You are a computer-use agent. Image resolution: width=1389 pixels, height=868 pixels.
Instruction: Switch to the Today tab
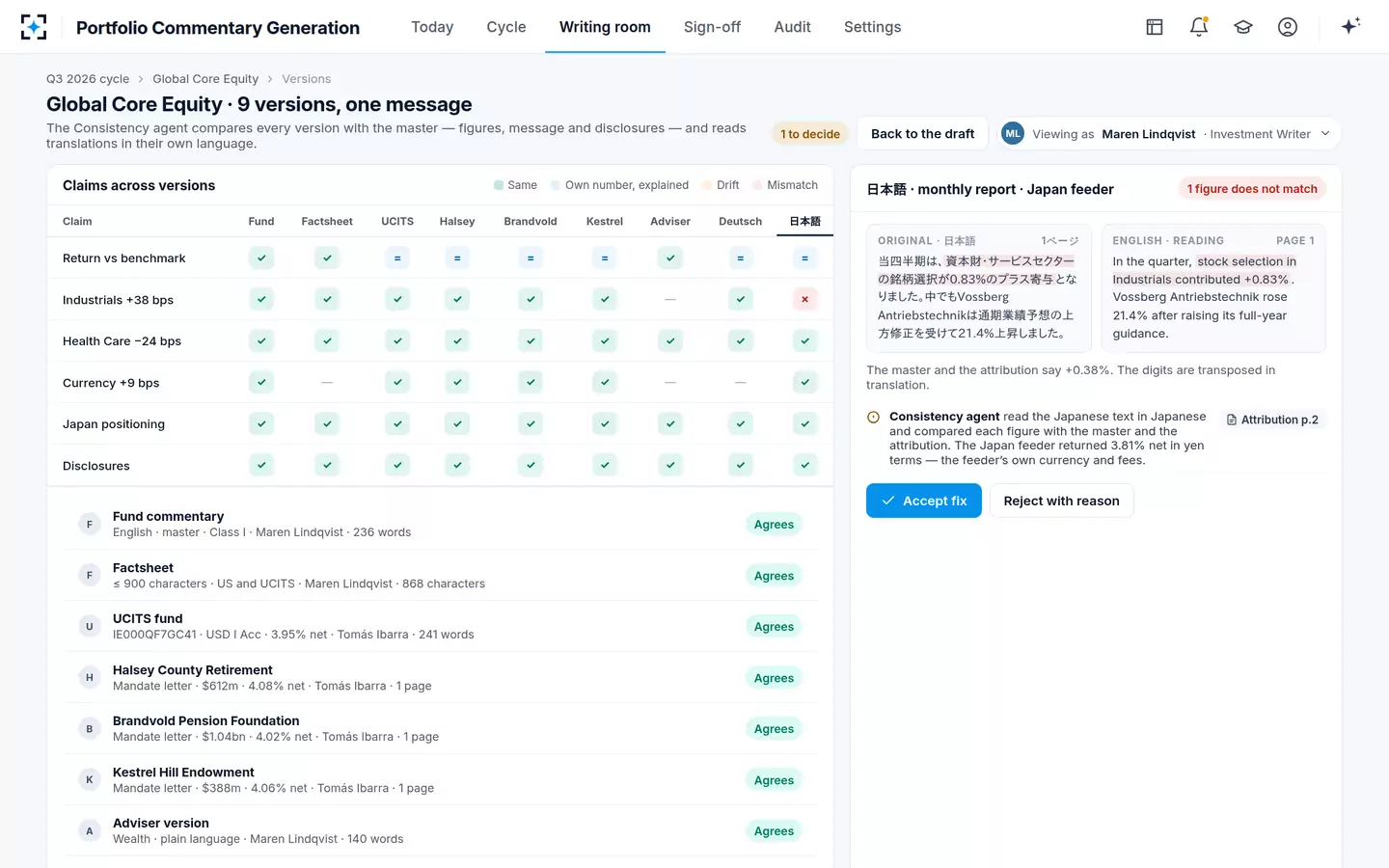(x=432, y=27)
